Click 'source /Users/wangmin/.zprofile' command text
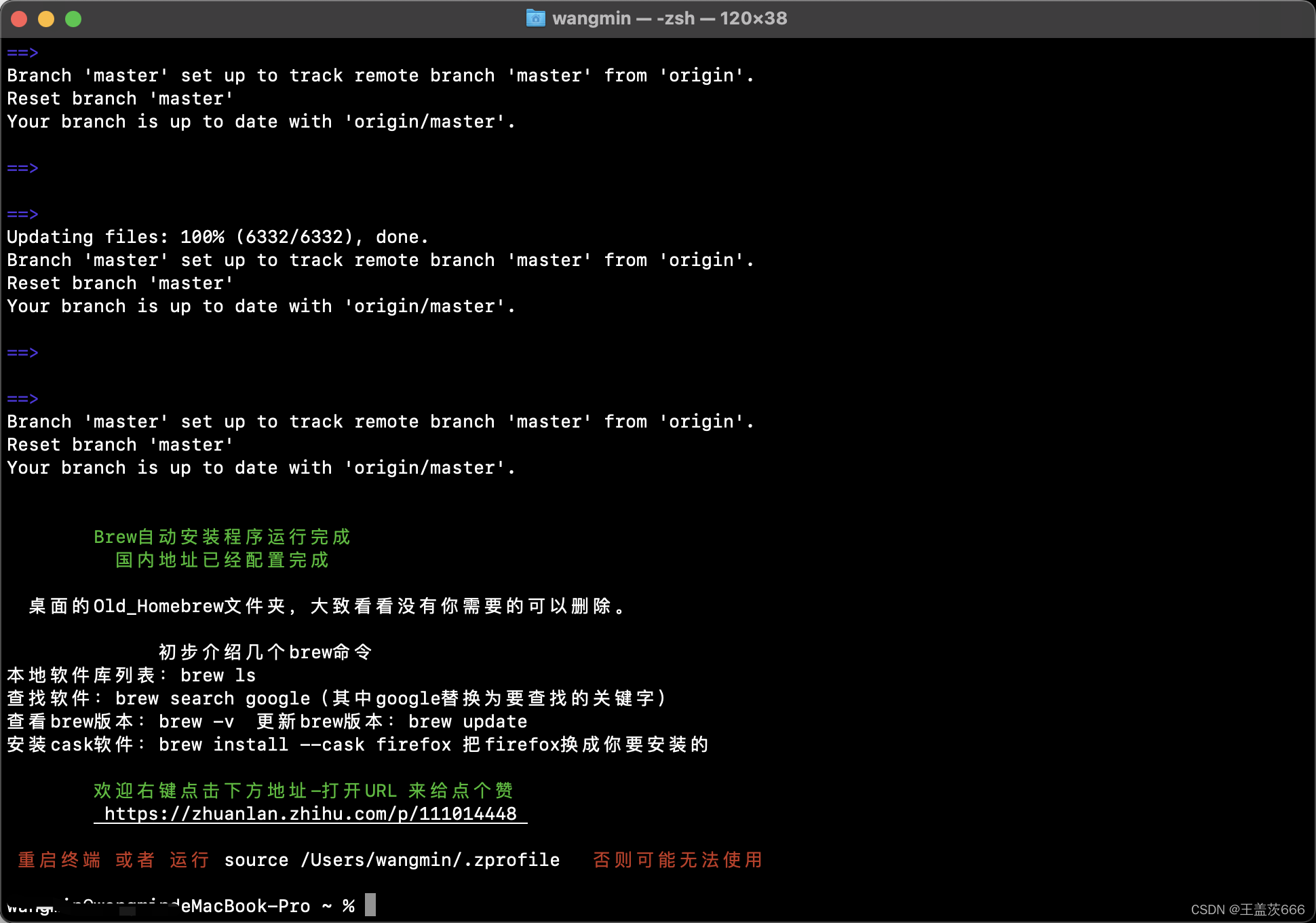Image resolution: width=1316 pixels, height=923 pixels. [391, 860]
